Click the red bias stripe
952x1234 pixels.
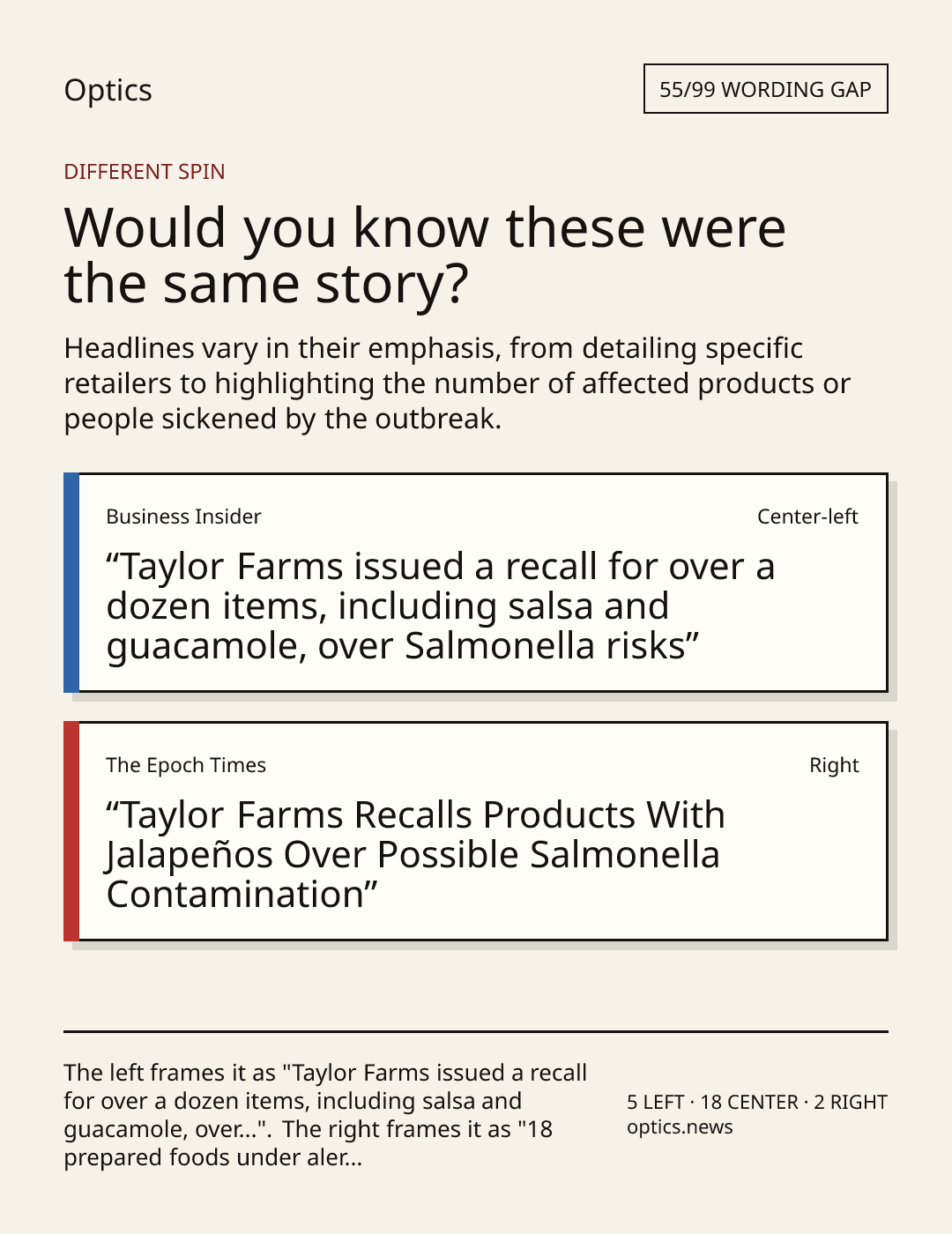[71, 831]
